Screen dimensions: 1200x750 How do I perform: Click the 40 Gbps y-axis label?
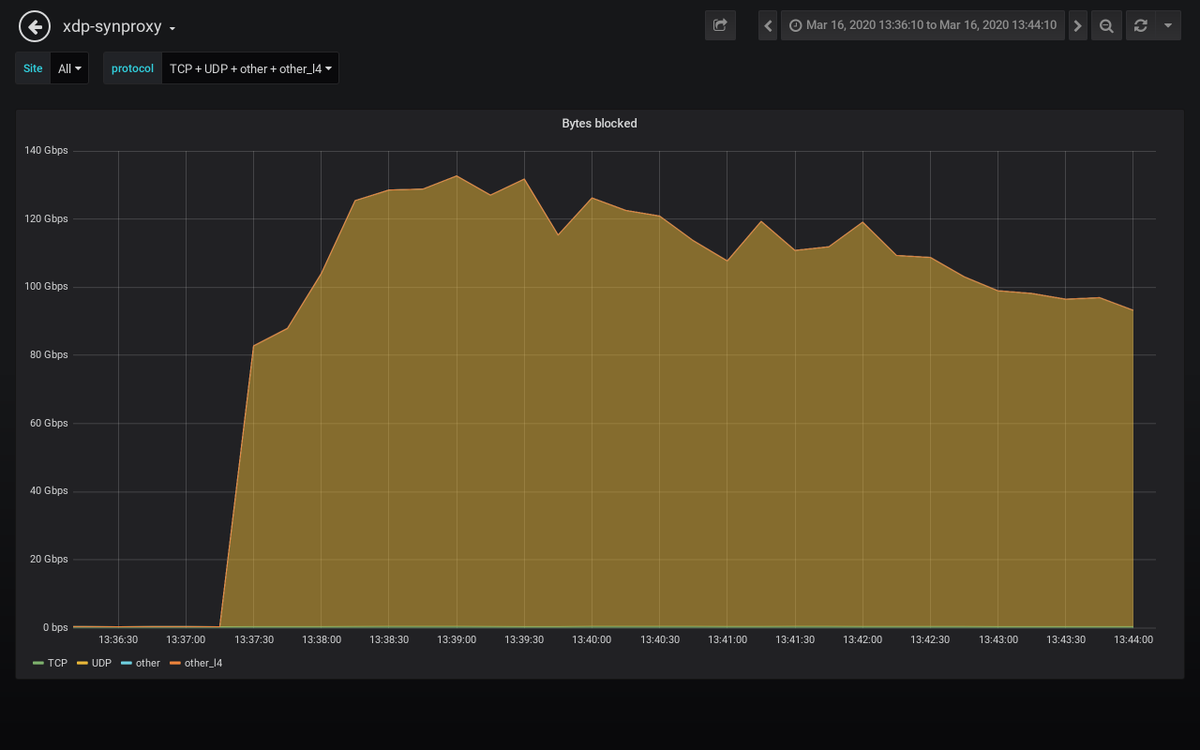(49, 491)
